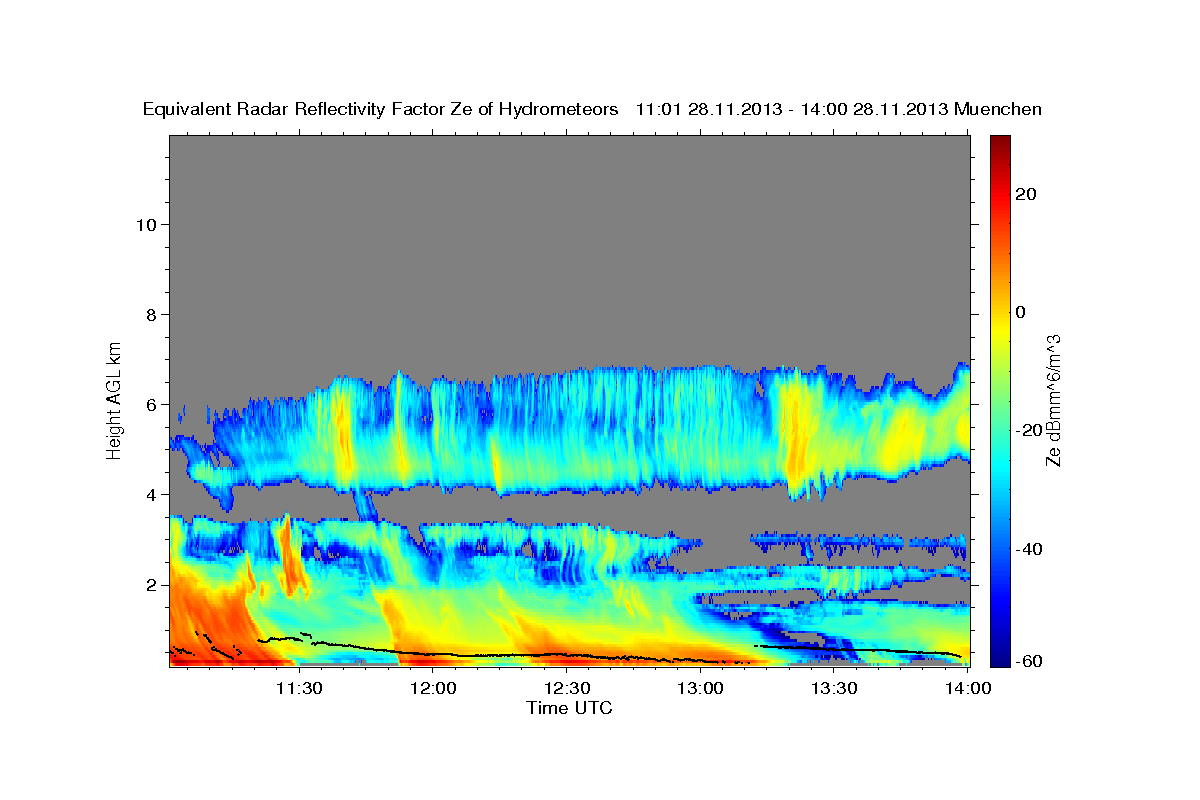Click the colorbar value '0'
The image size is (1200, 800).
pyautogui.click(x=1021, y=312)
